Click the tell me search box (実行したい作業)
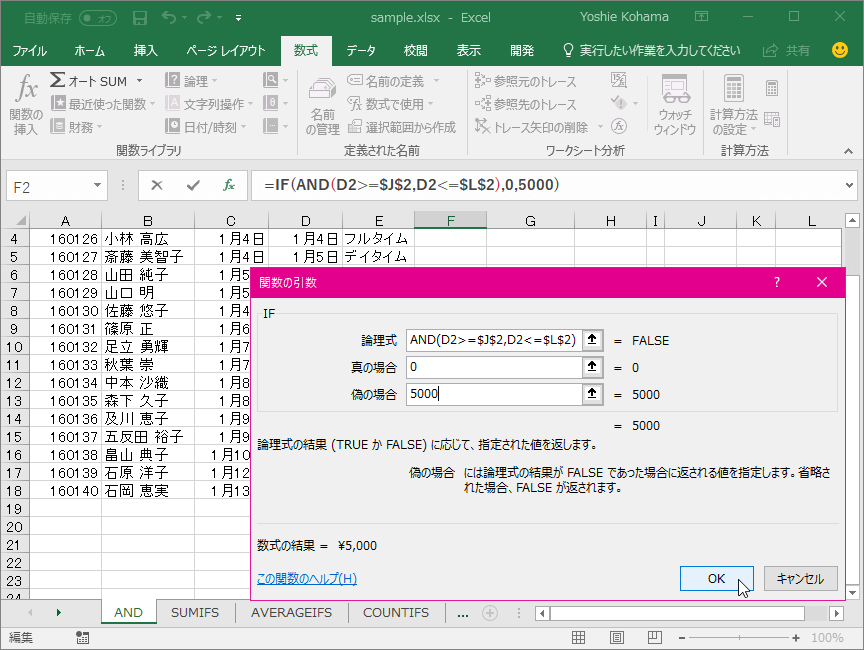 point(651,51)
